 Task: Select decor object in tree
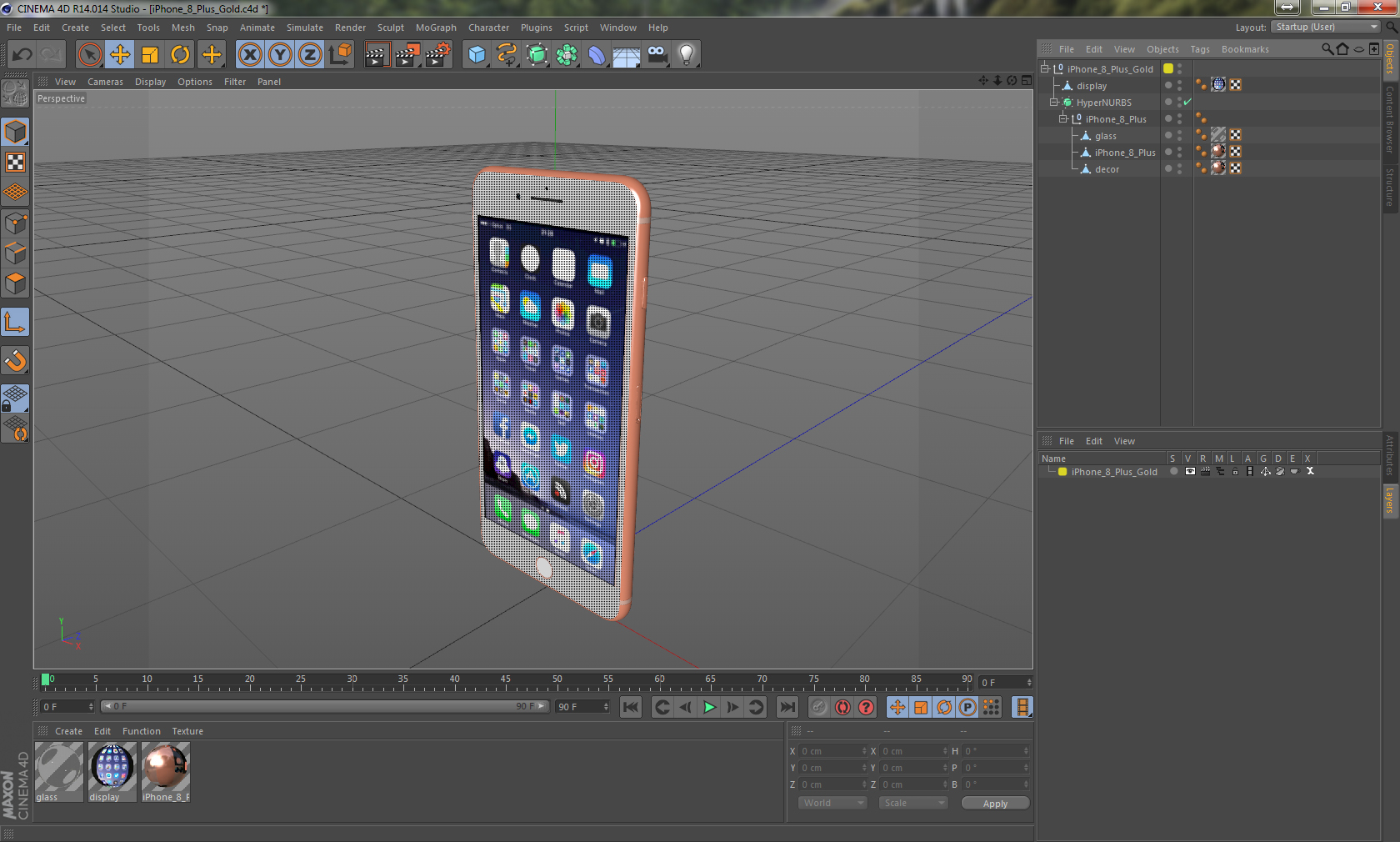1107,169
